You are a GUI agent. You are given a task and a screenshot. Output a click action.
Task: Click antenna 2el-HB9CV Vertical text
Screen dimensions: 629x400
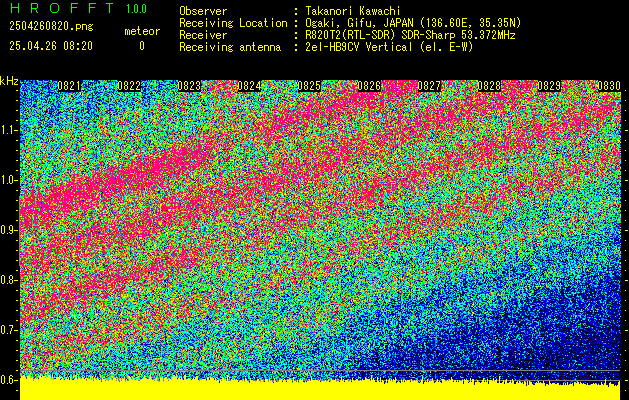click(389, 47)
